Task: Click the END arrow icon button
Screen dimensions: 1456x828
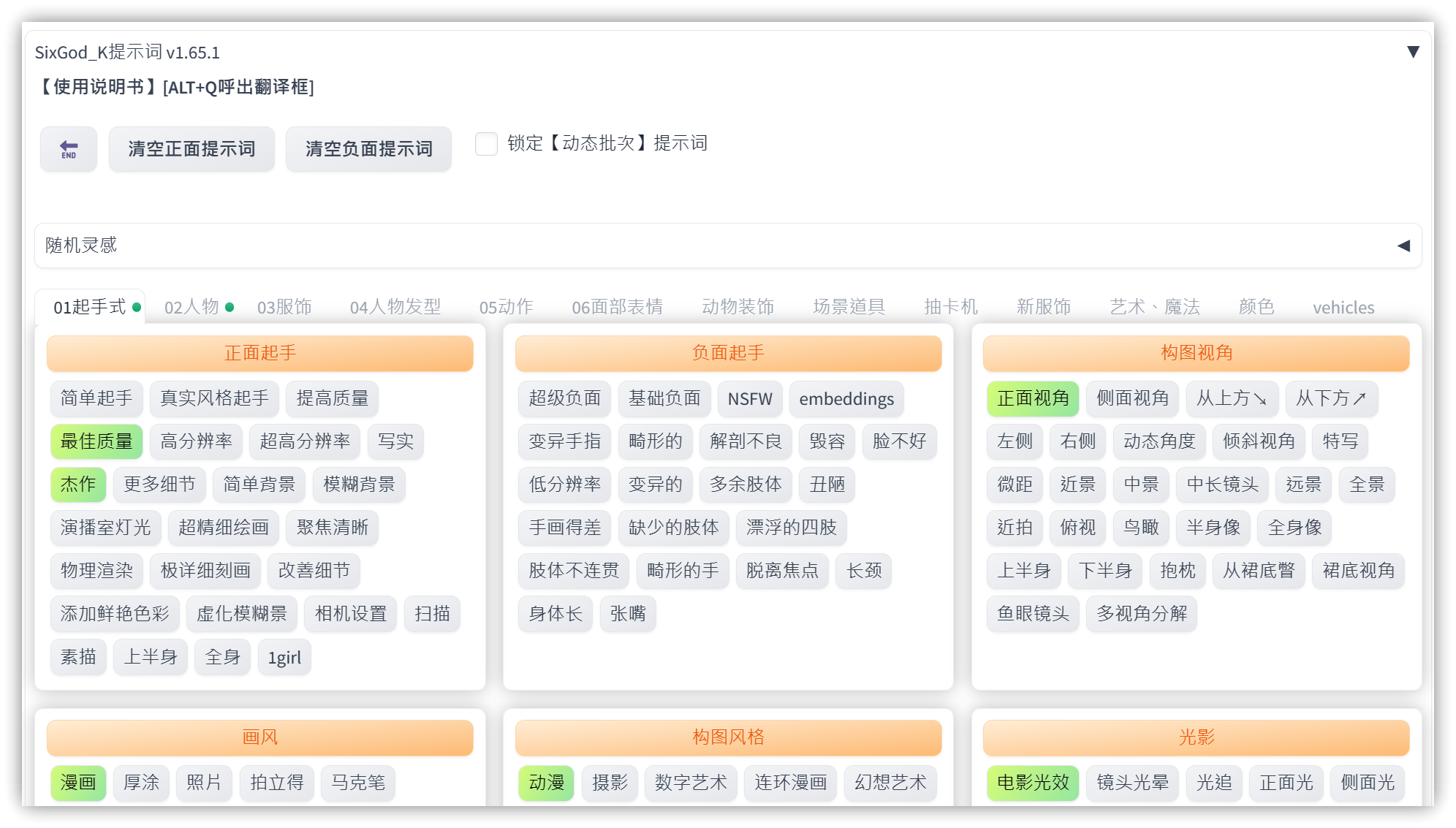Action: [69, 149]
